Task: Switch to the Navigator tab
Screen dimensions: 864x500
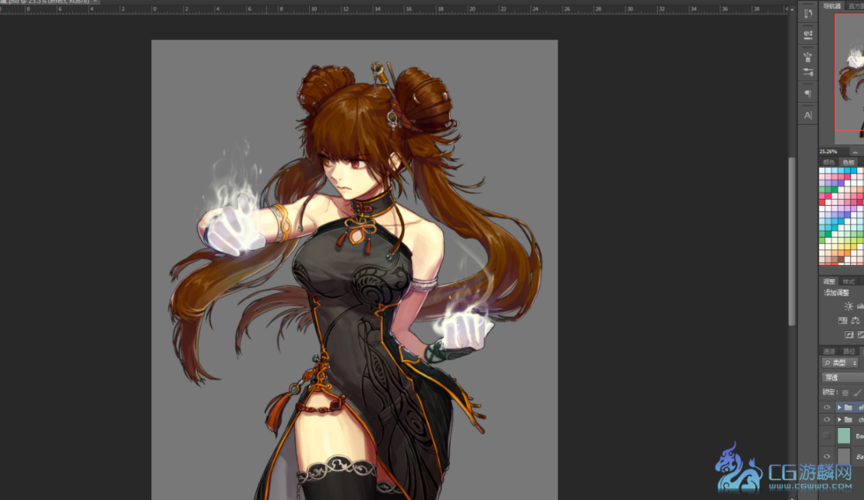Action: point(833,6)
